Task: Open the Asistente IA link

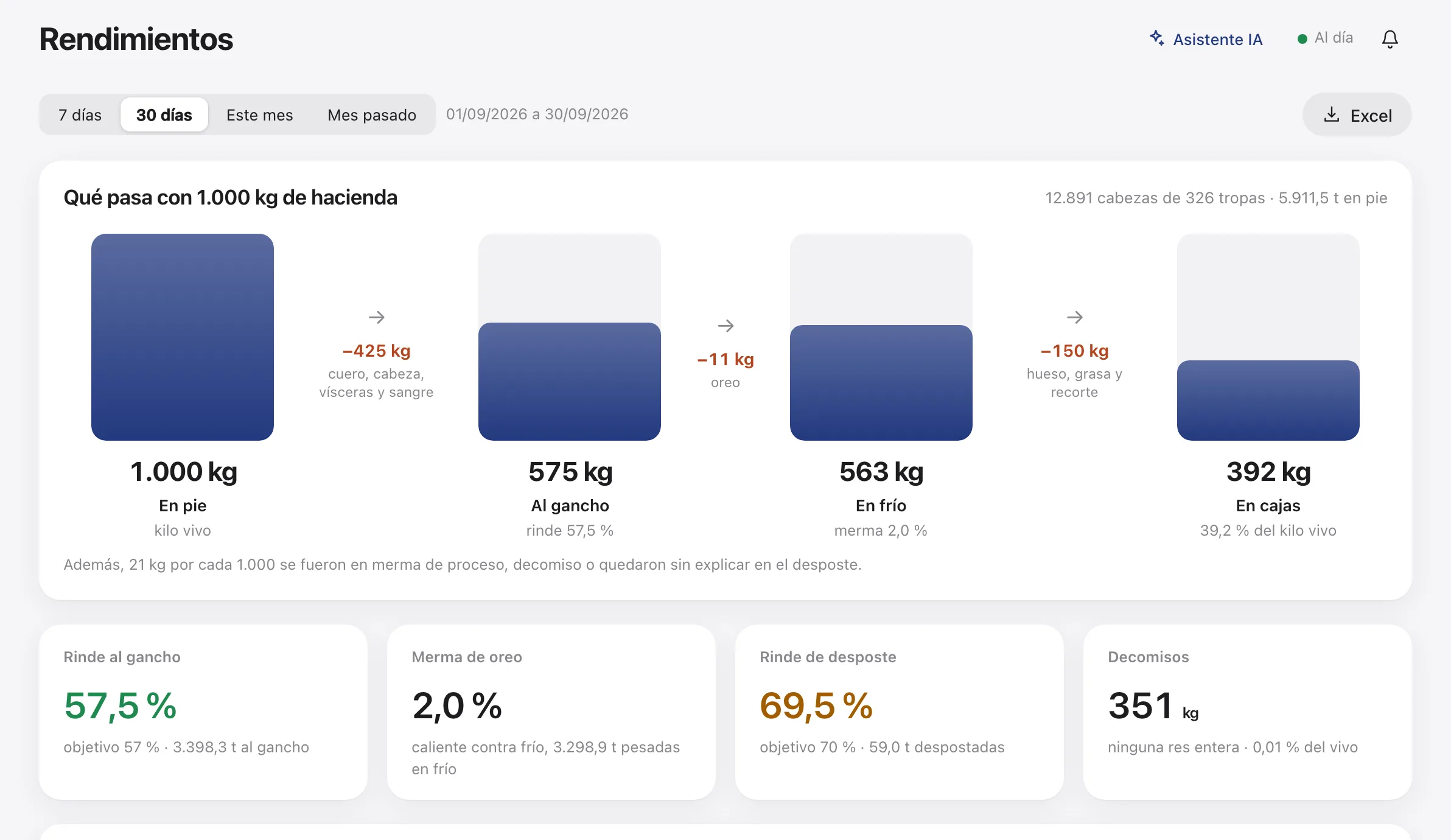Action: point(1206,39)
